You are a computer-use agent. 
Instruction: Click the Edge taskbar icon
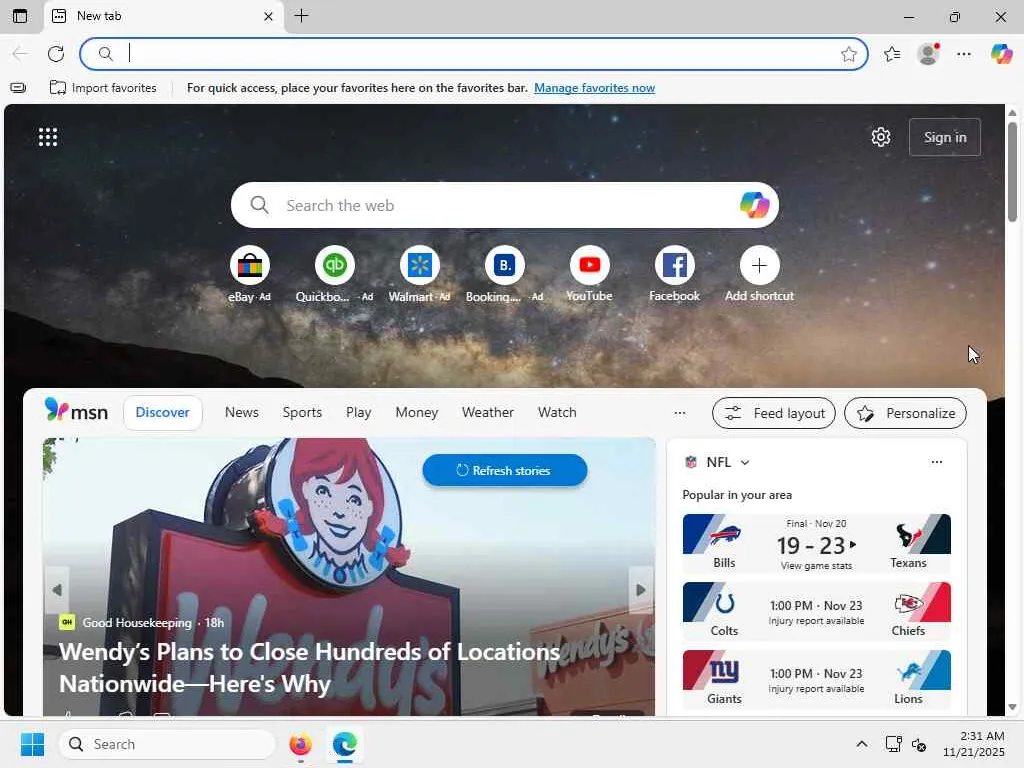pos(344,744)
